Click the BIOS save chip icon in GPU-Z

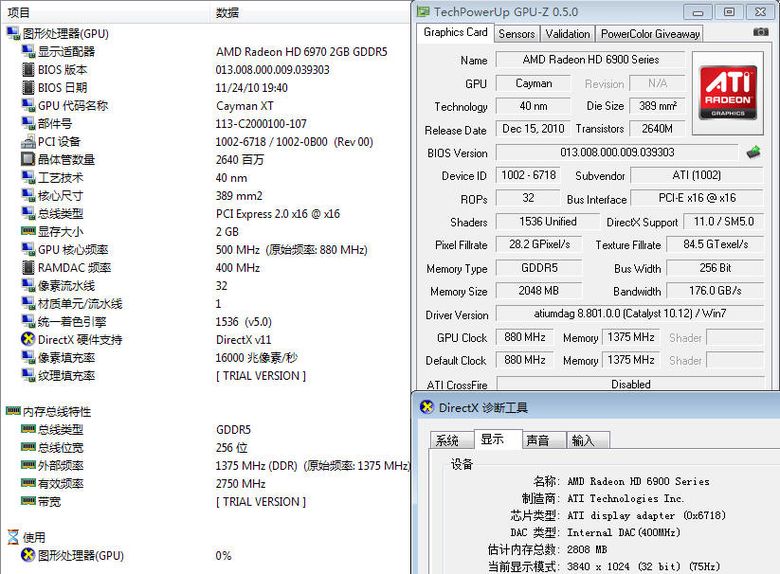(x=754, y=152)
